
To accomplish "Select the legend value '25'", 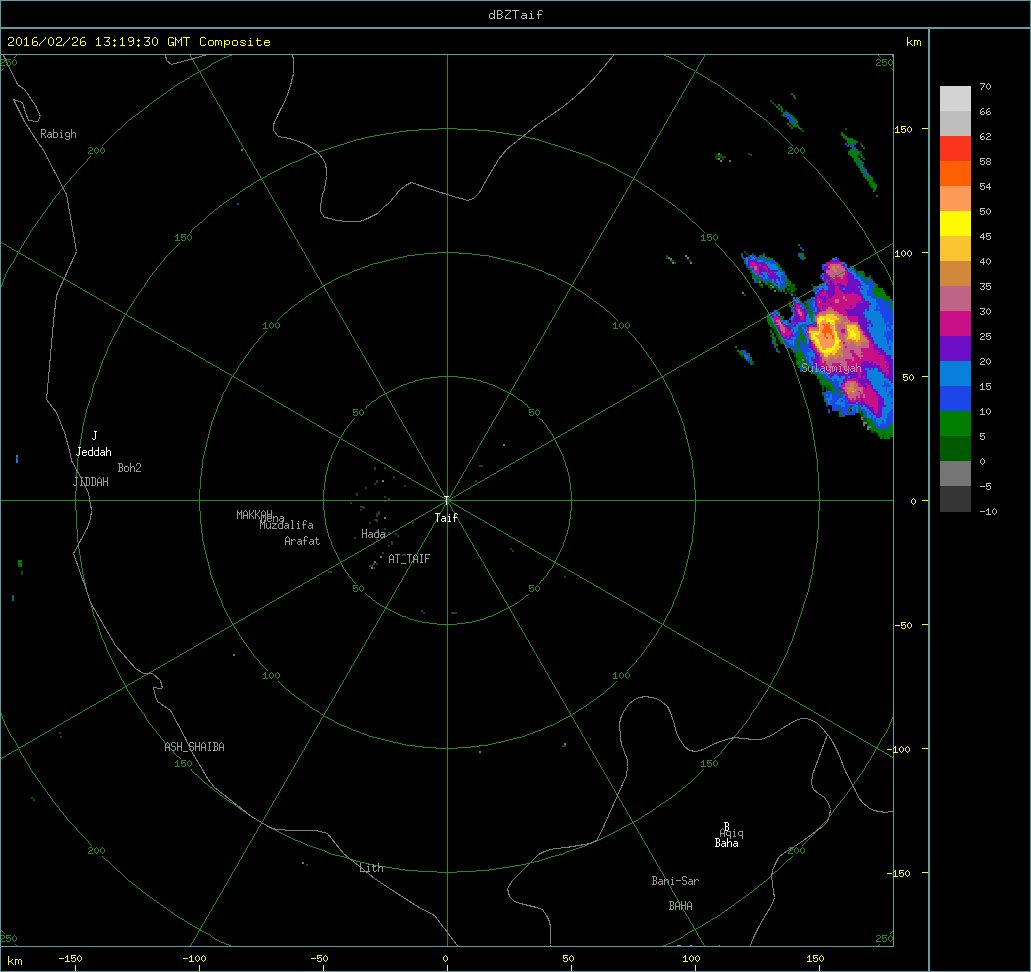I will (x=985, y=336).
